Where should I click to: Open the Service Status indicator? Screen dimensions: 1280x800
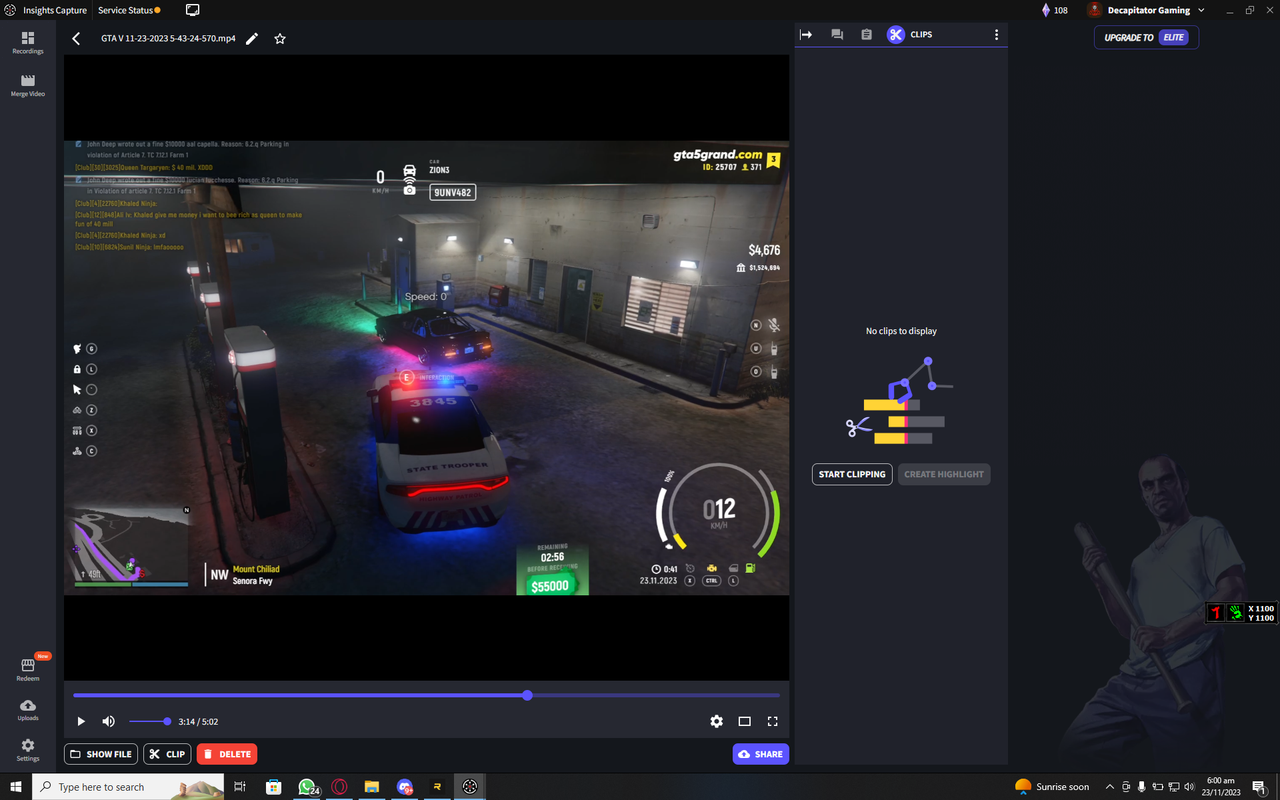[129, 10]
